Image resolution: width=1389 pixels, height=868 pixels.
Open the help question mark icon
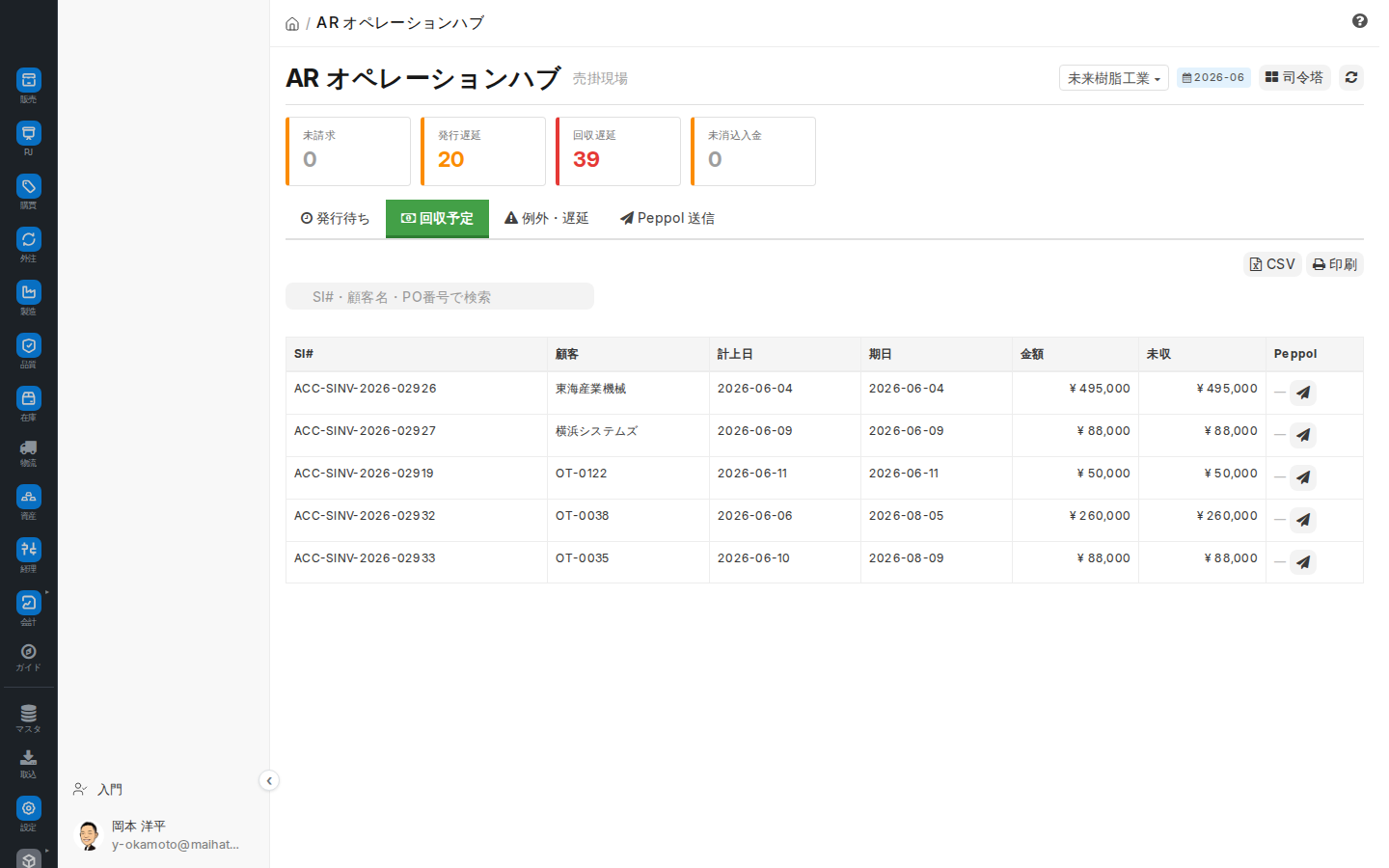point(1360,21)
